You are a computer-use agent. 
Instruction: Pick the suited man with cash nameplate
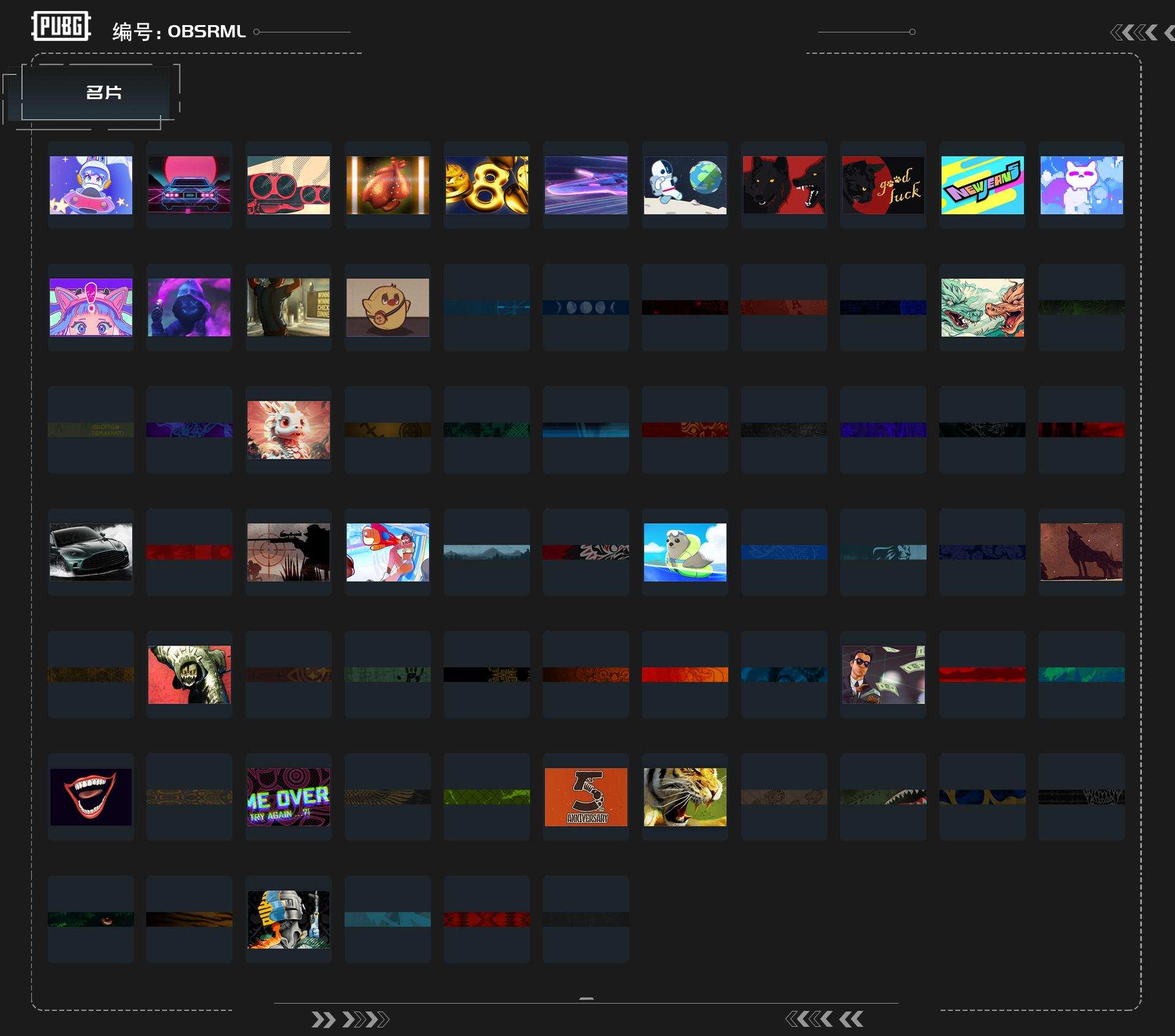[883, 674]
